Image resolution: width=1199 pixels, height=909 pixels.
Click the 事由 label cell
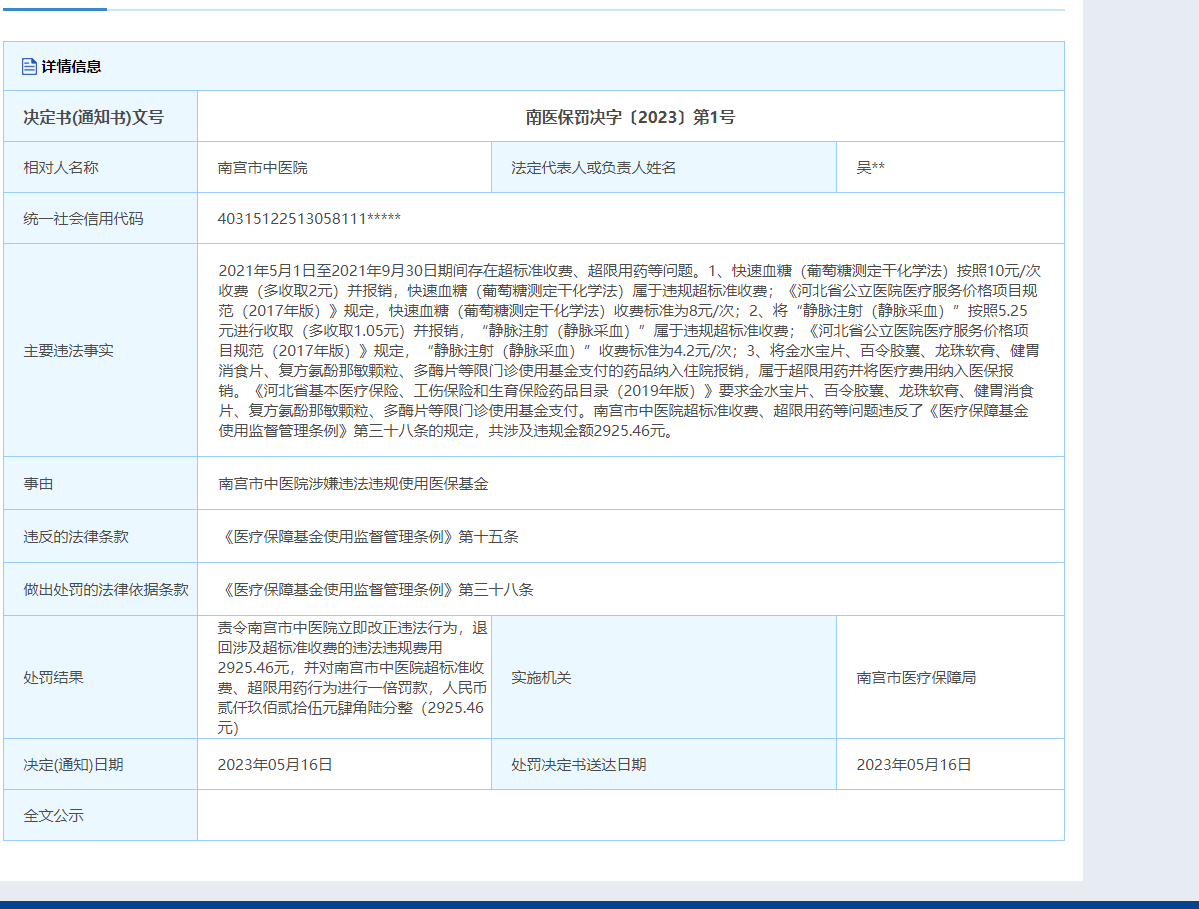click(100, 483)
